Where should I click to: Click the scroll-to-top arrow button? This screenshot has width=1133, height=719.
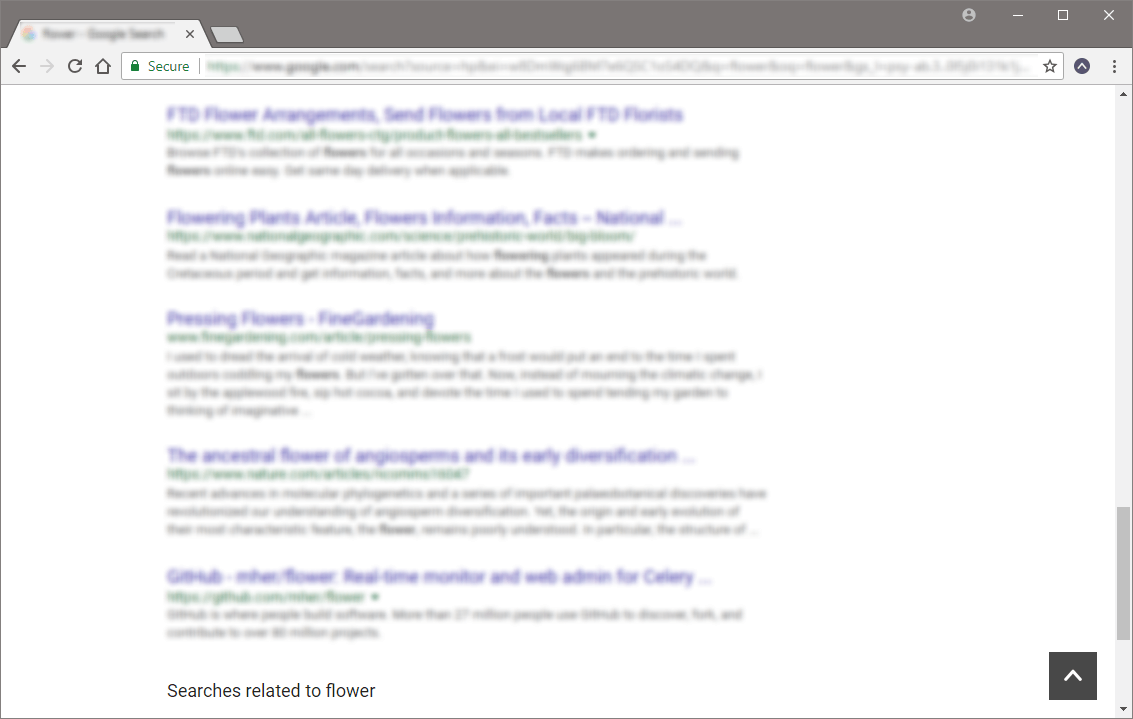point(1073,676)
